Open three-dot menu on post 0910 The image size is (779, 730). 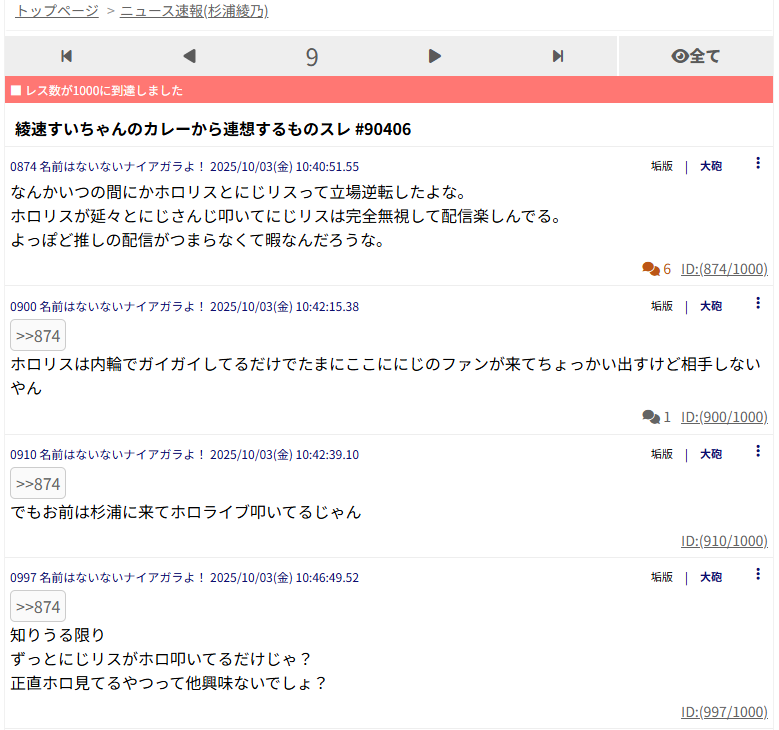click(x=757, y=452)
